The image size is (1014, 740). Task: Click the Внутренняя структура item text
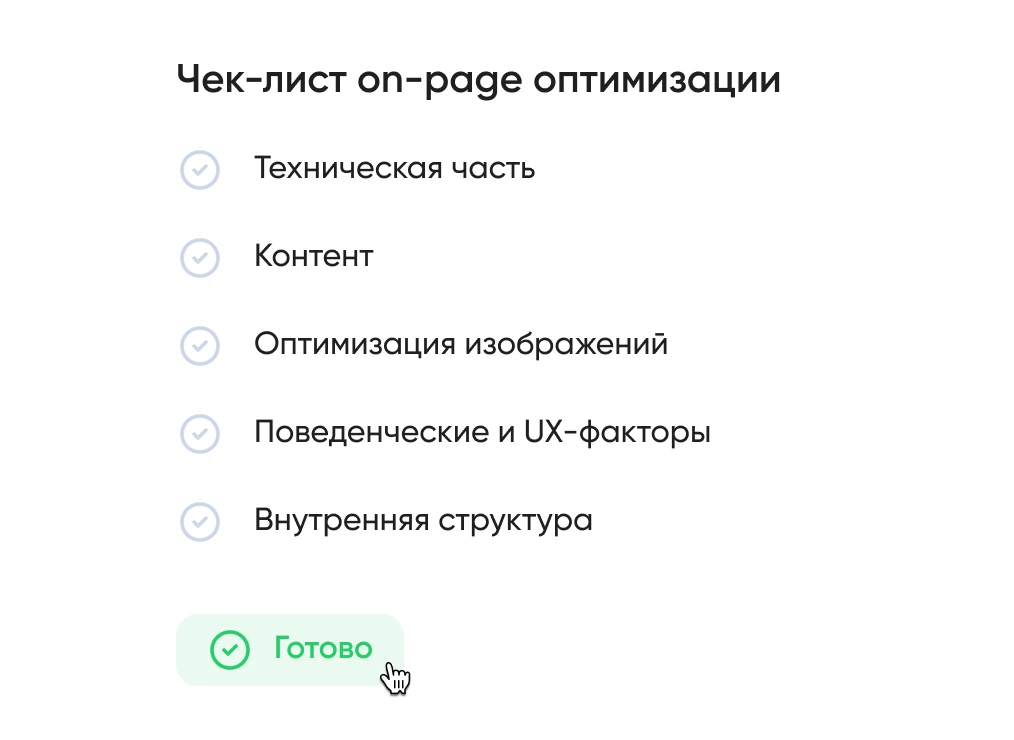click(423, 521)
